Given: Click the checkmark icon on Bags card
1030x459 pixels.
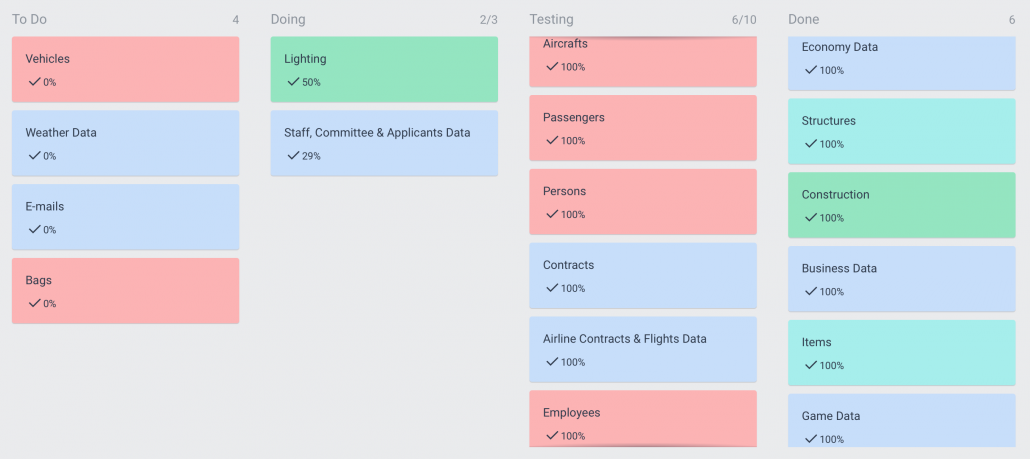Looking at the screenshot, I should click(34, 304).
